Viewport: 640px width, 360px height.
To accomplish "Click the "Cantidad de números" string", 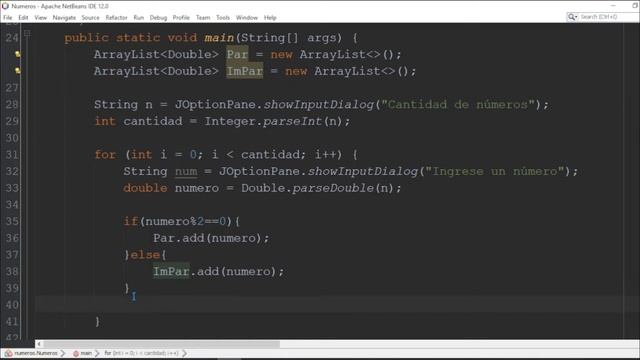I will [x=458, y=104].
